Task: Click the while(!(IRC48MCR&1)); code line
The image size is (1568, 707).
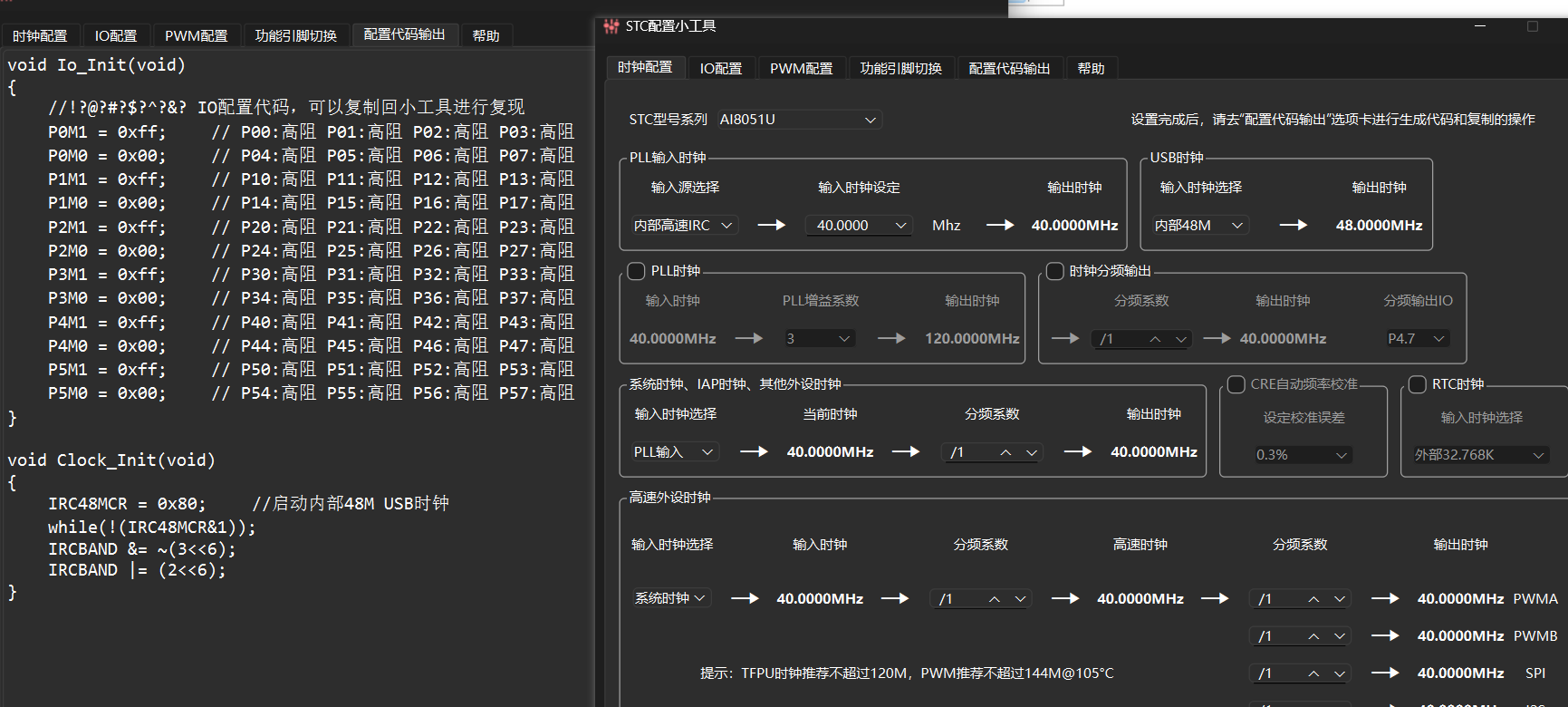Action: (x=152, y=528)
